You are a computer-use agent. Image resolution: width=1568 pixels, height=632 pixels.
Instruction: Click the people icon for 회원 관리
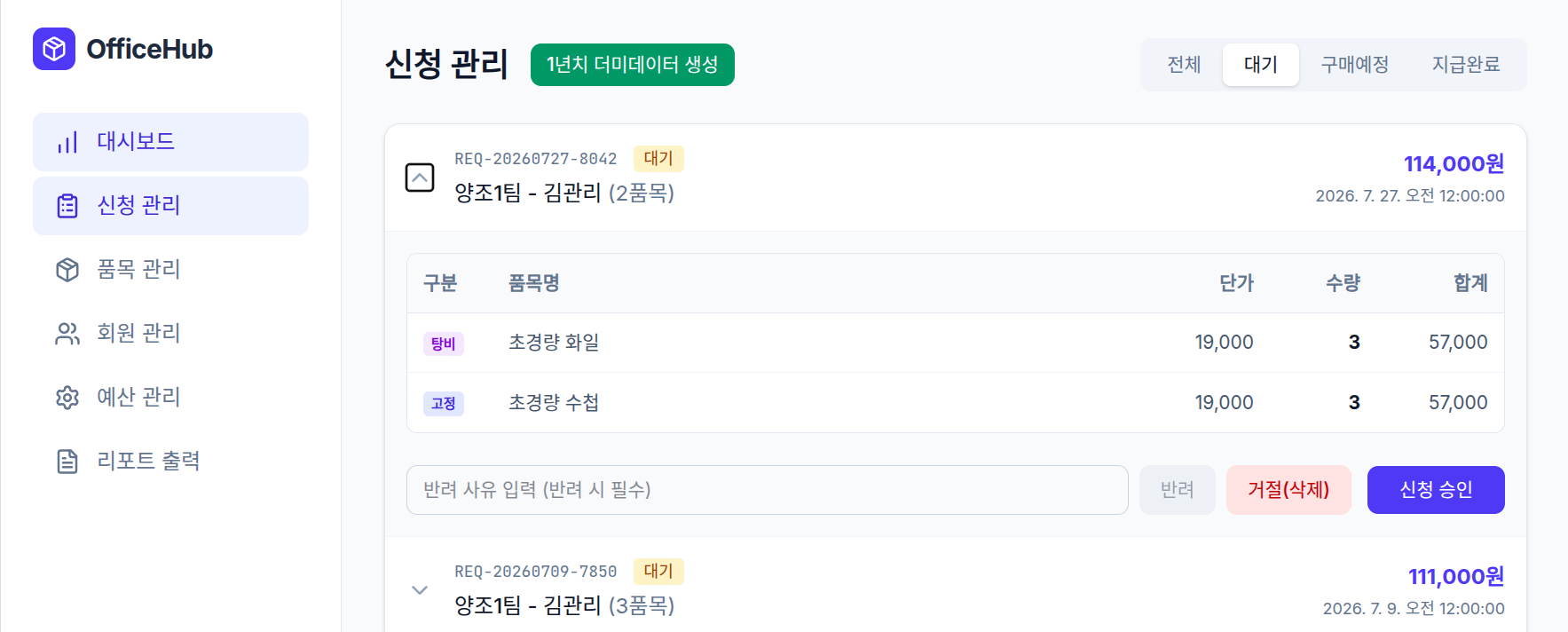(x=67, y=334)
